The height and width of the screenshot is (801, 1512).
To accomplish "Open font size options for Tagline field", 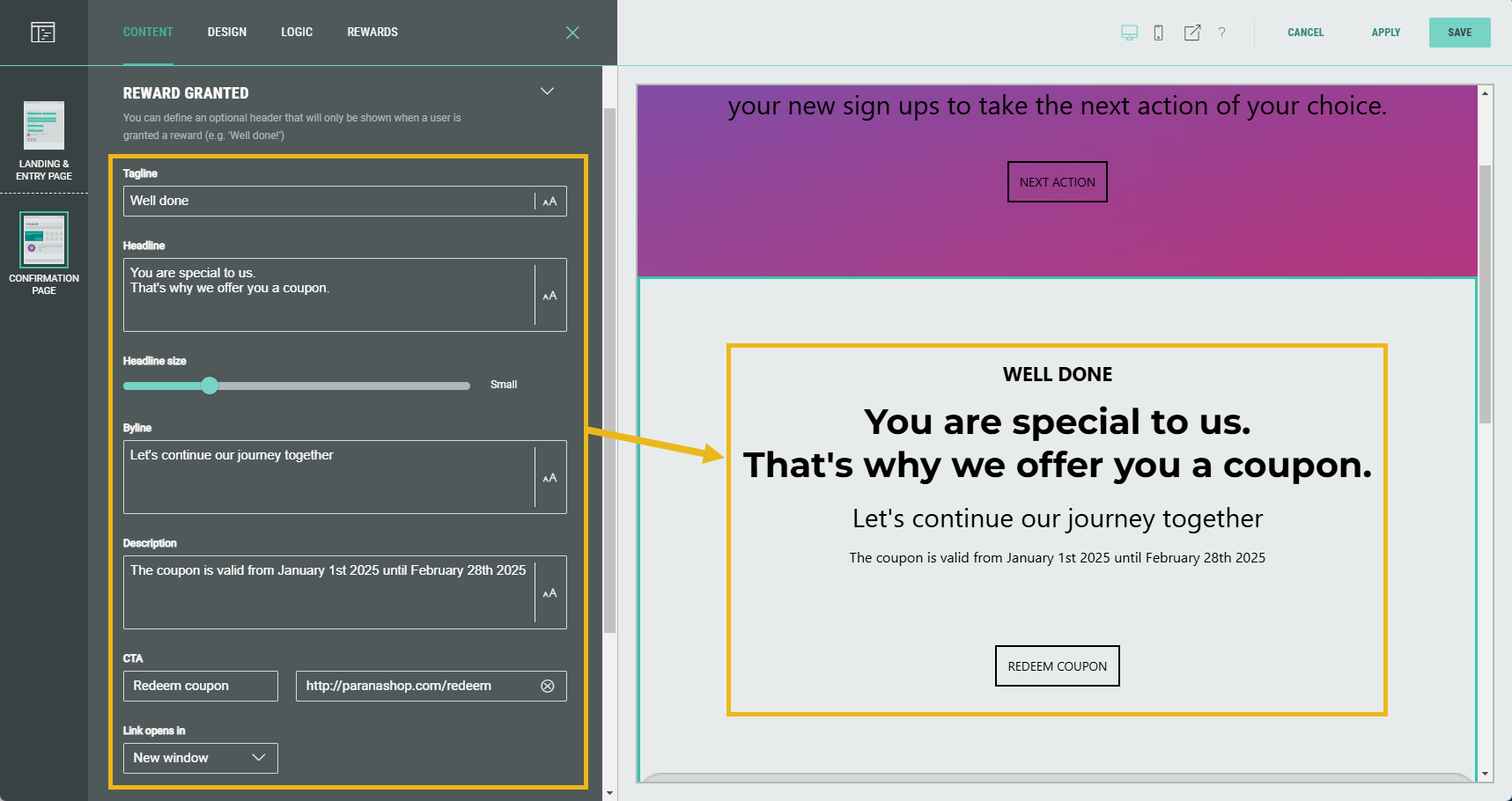I will pyautogui.click(x=549, y=202).
